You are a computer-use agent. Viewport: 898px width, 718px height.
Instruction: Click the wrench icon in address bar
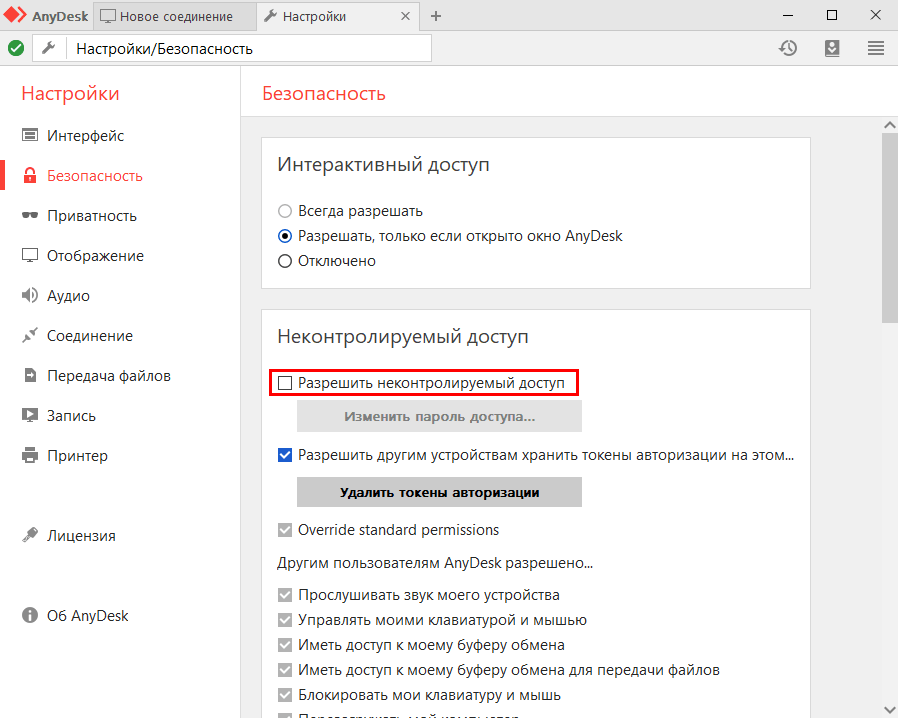click(49, 48)
